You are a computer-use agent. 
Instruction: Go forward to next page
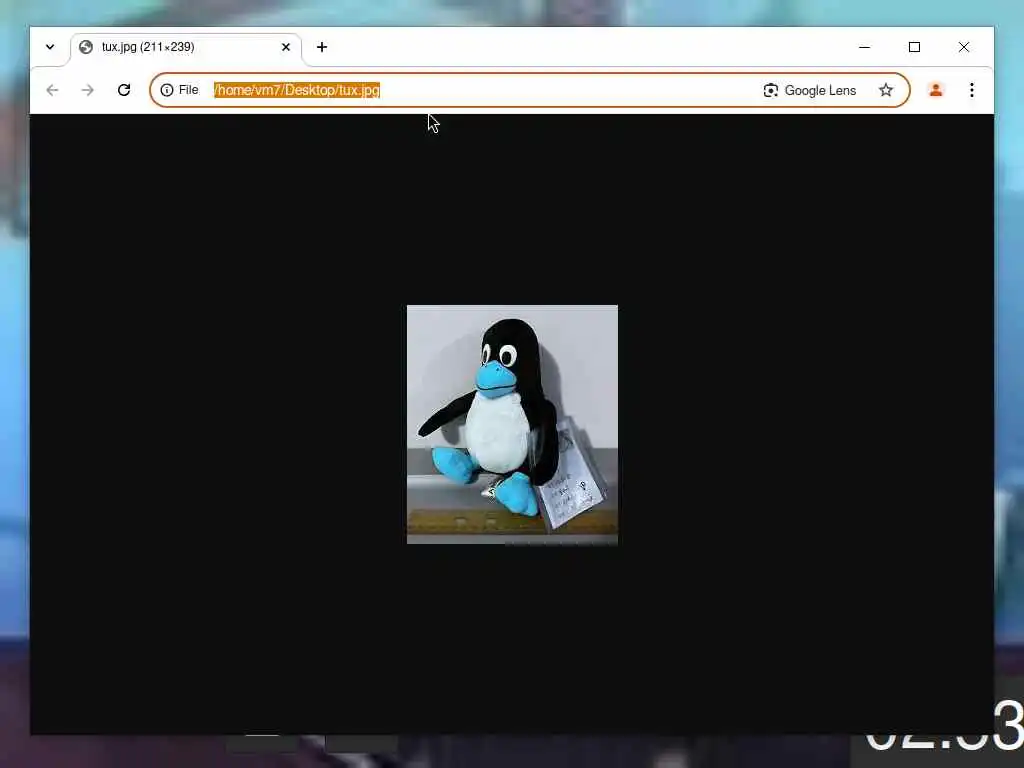click(x=88, y=90)
